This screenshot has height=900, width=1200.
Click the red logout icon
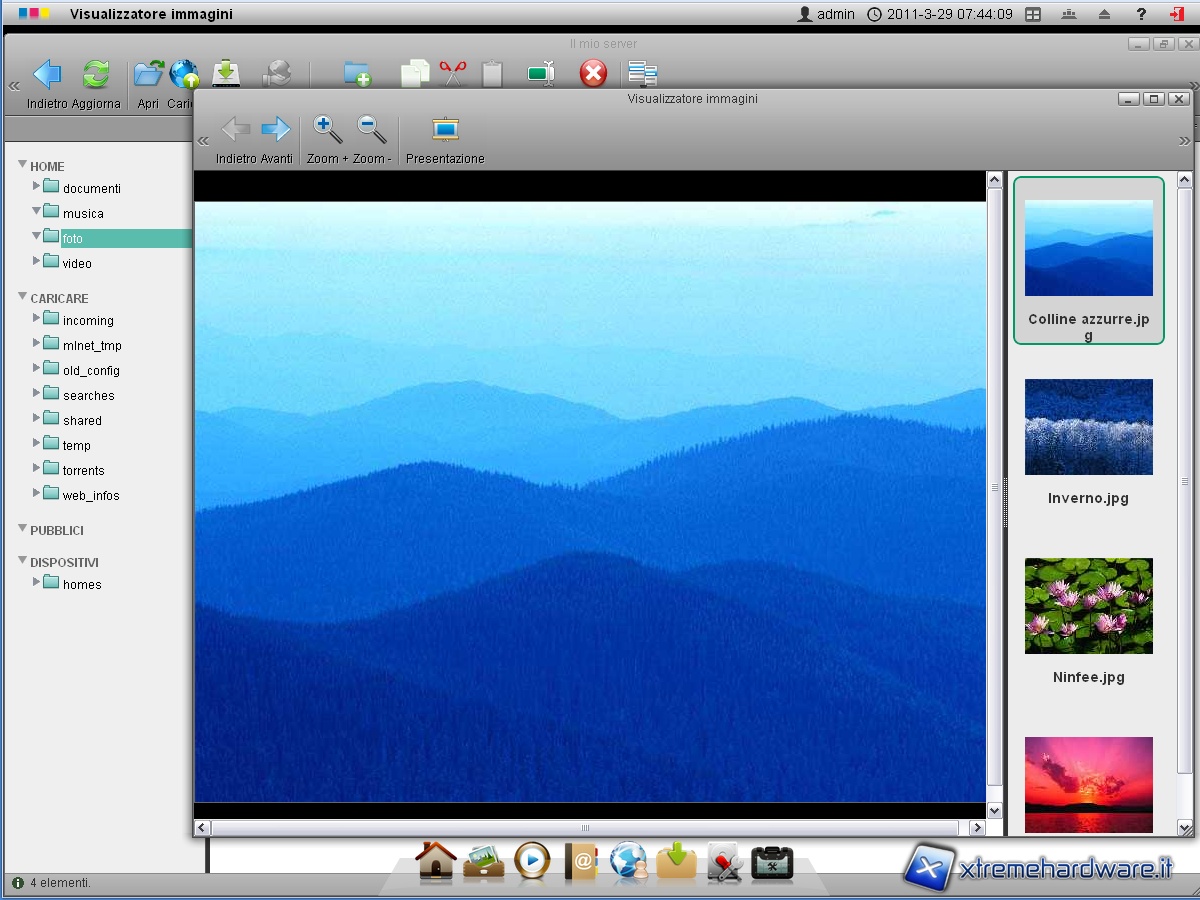pyautogui.click(x=1176, y=14)
